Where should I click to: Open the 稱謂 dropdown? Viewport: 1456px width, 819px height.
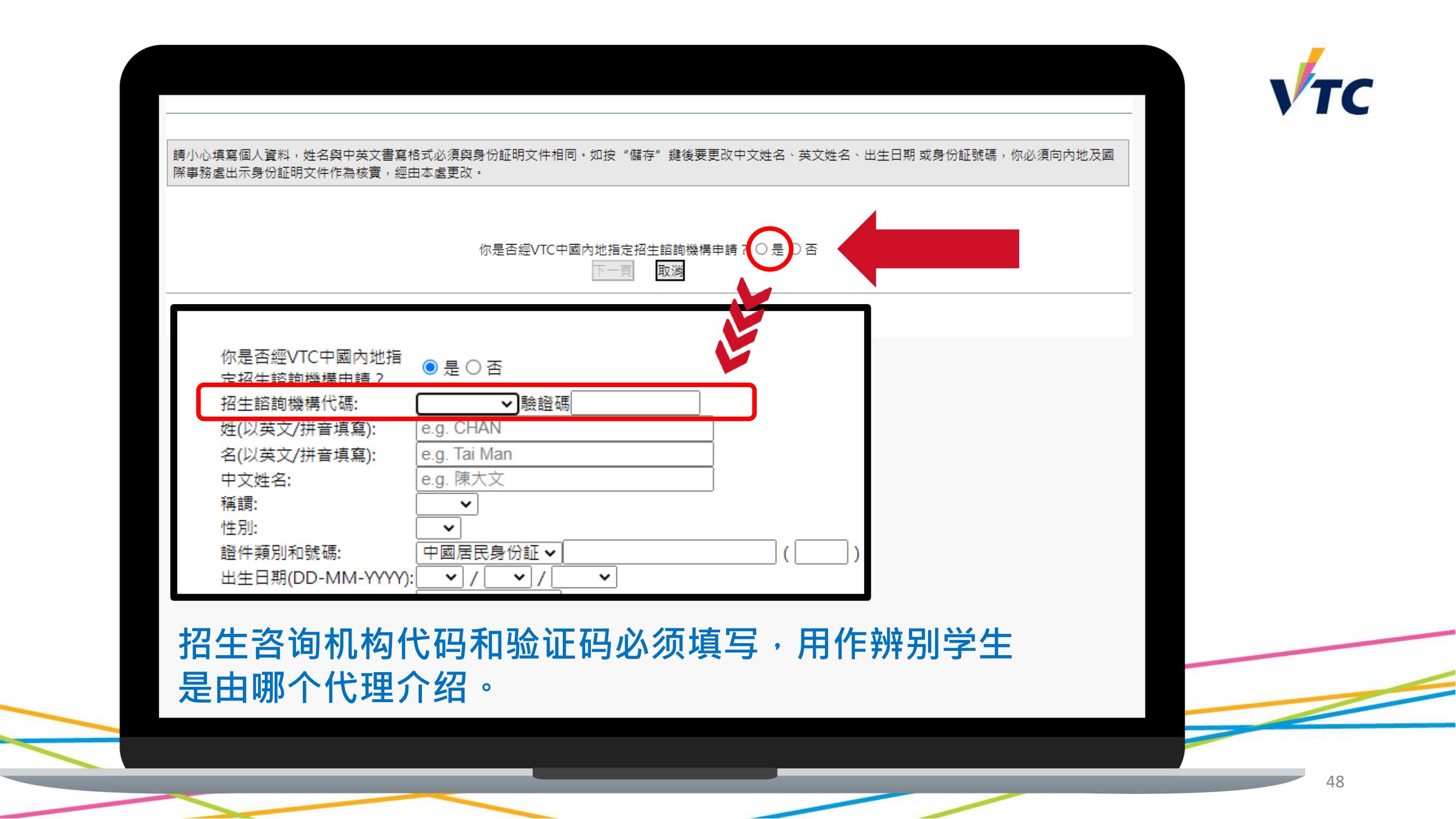(447, 504)
